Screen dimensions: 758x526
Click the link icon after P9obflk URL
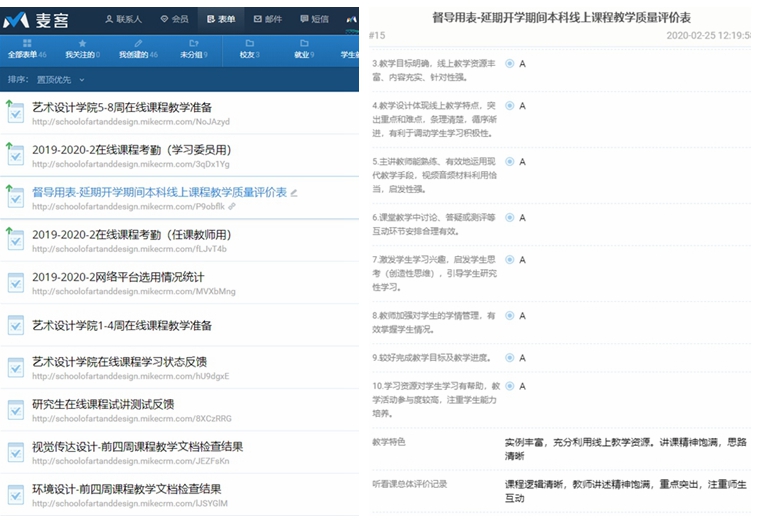232,207
